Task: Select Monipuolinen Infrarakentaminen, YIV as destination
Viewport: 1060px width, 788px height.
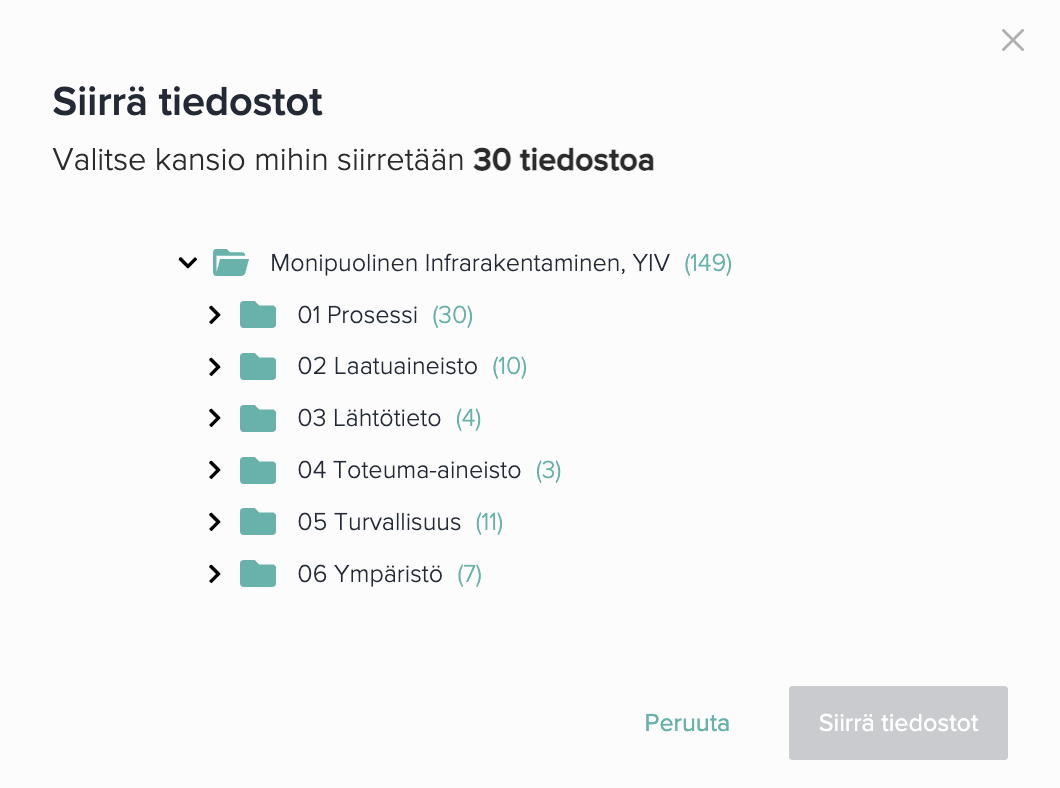Action: click(470, 262)
